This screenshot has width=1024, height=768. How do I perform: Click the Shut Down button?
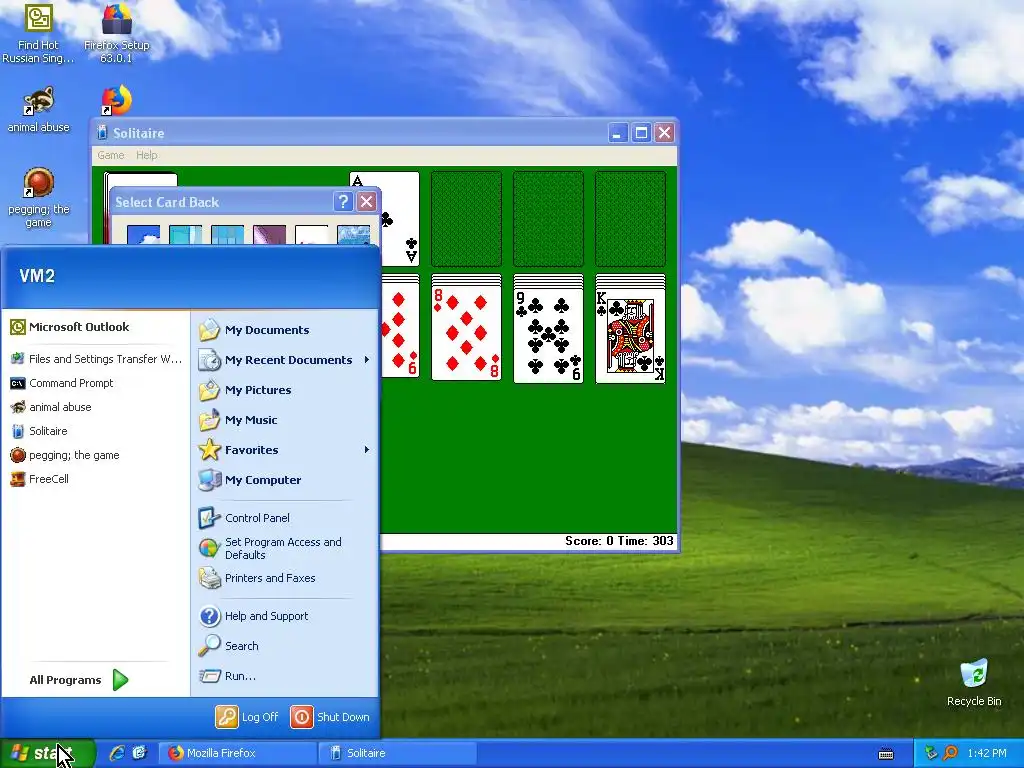coord(330,717)
